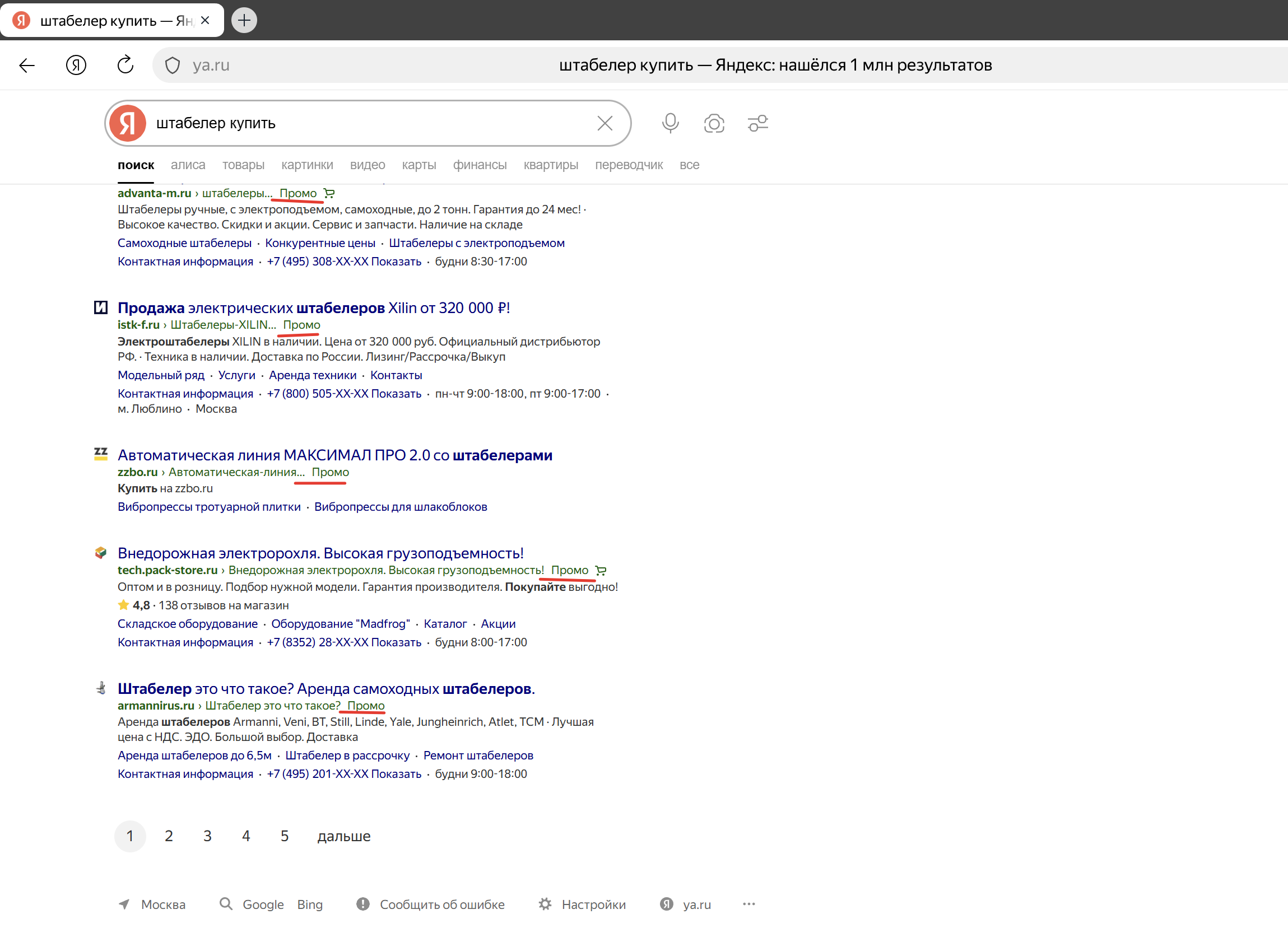Expand the three-dots footer menu
1288x928 pixels.
coord(748,903)
